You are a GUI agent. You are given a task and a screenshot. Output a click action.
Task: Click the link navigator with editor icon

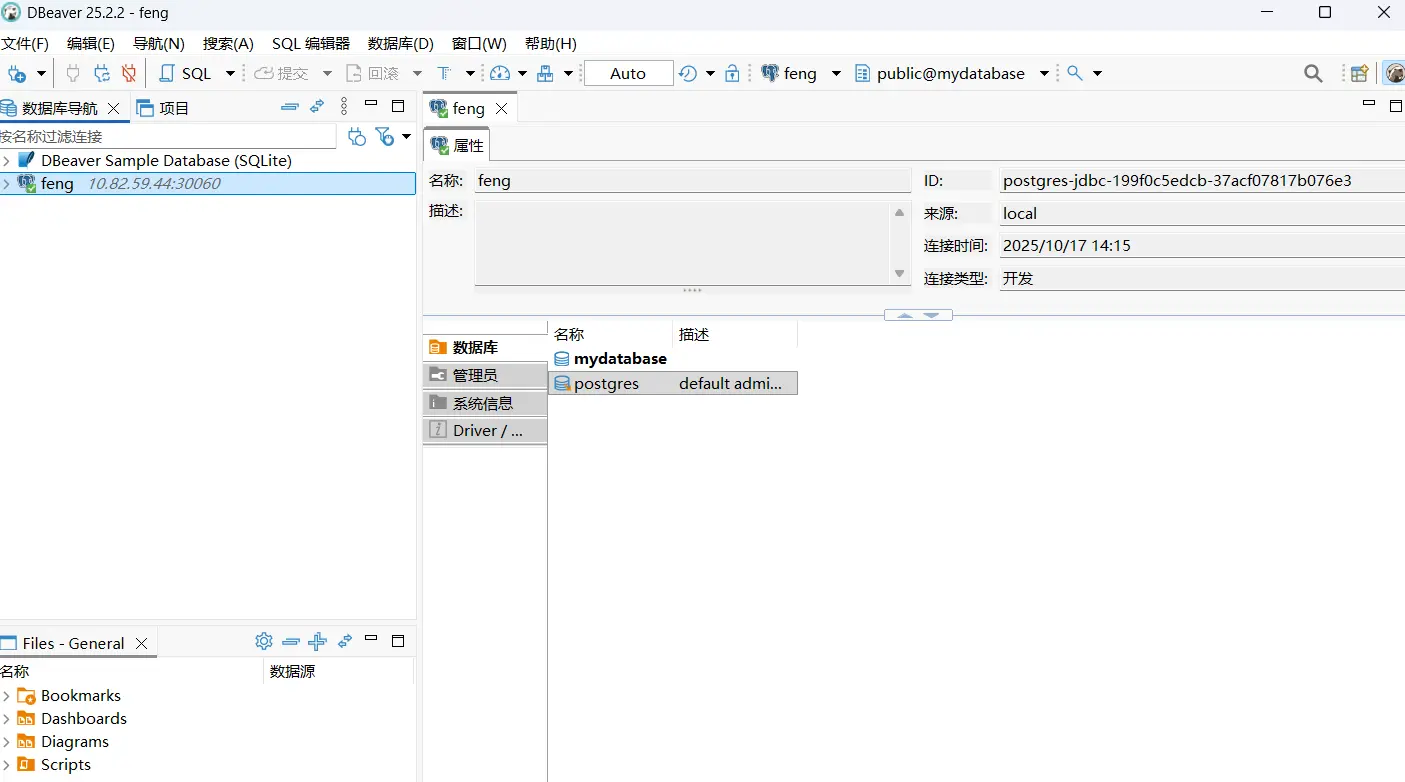click(317, 106)
